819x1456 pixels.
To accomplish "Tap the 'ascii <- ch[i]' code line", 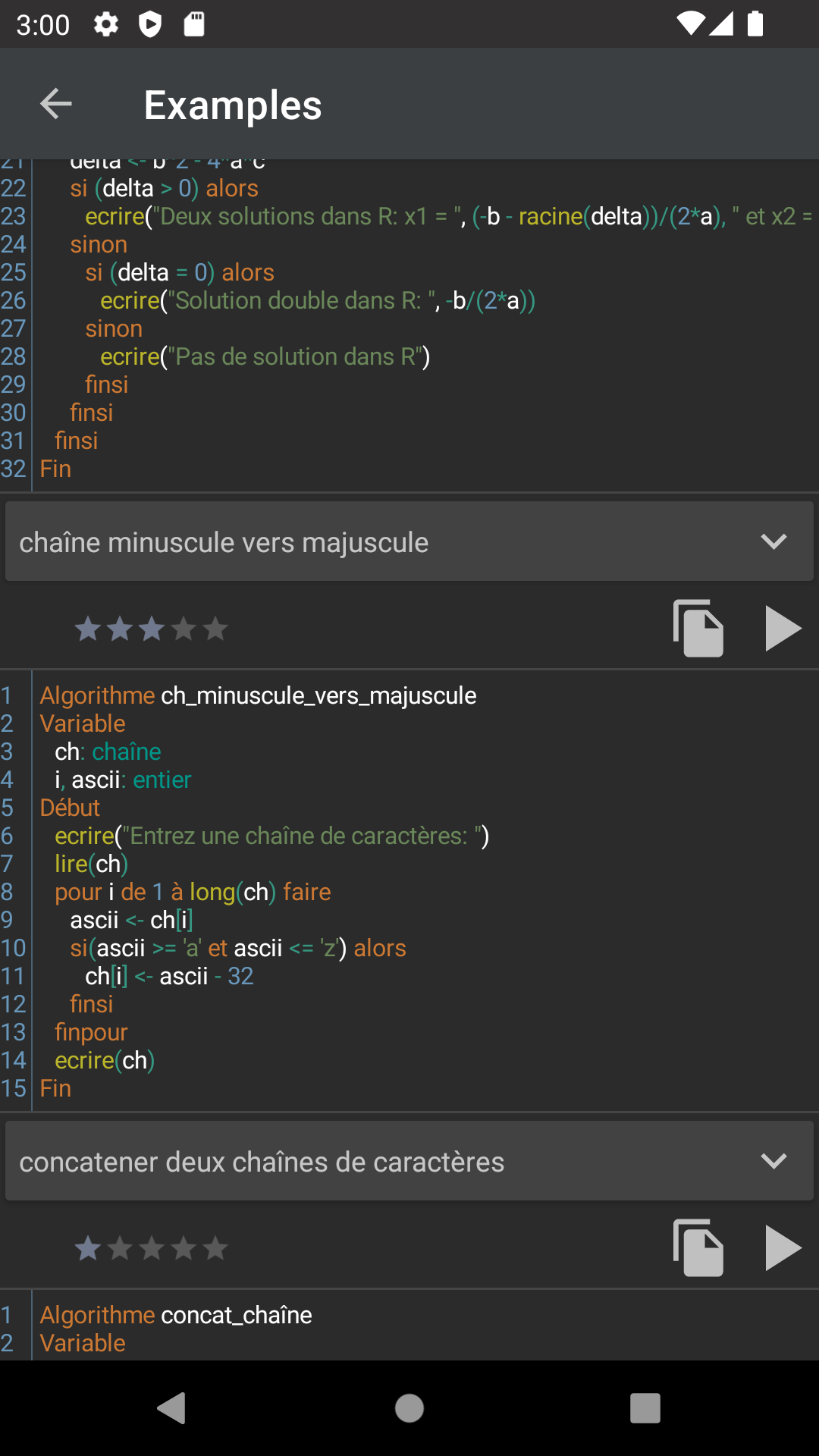I will pyautogui.click(x=132, y=920).
